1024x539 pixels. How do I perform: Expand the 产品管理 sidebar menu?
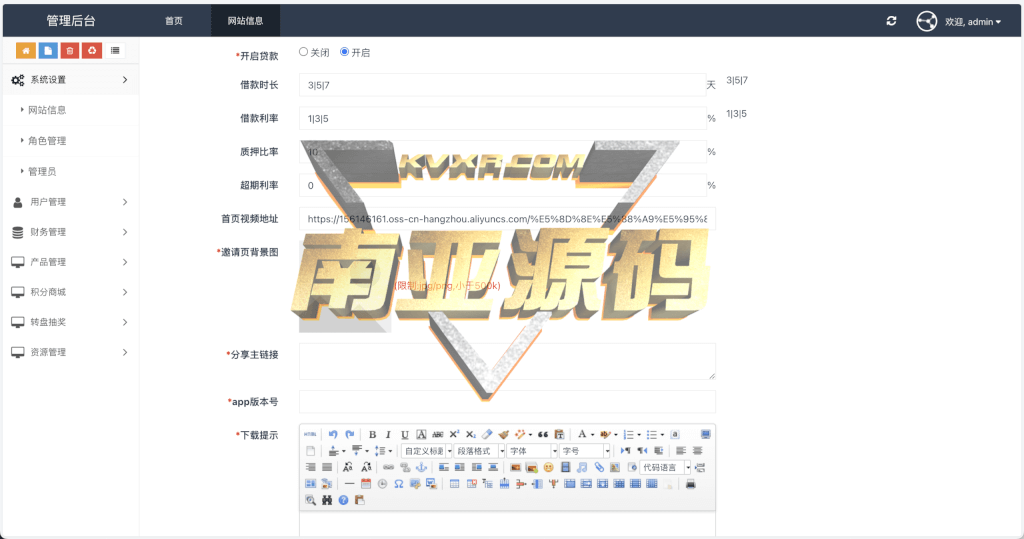tap(69, 262)
